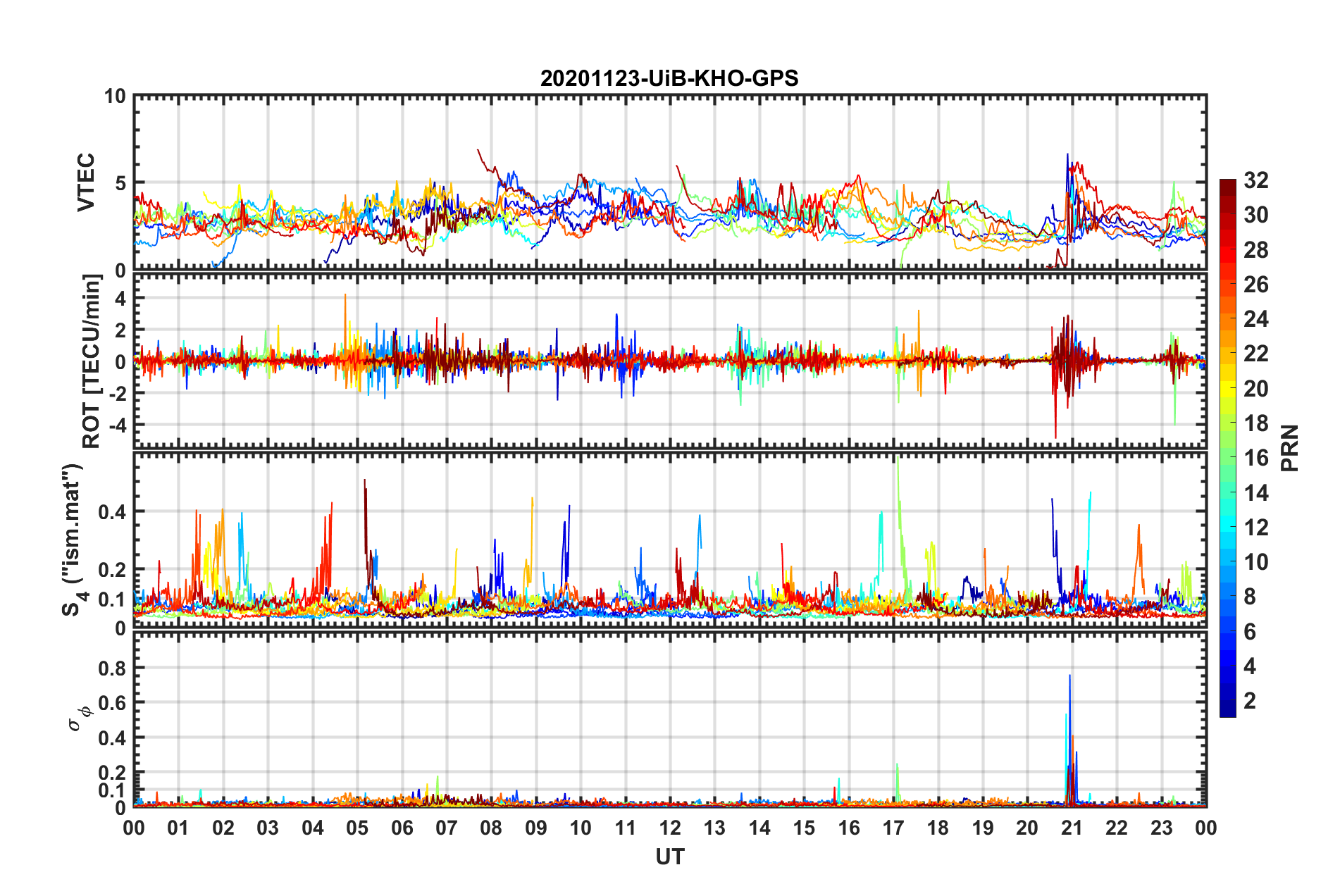
Task: Click the "01" hour tick label
Action: pos(178,828)
